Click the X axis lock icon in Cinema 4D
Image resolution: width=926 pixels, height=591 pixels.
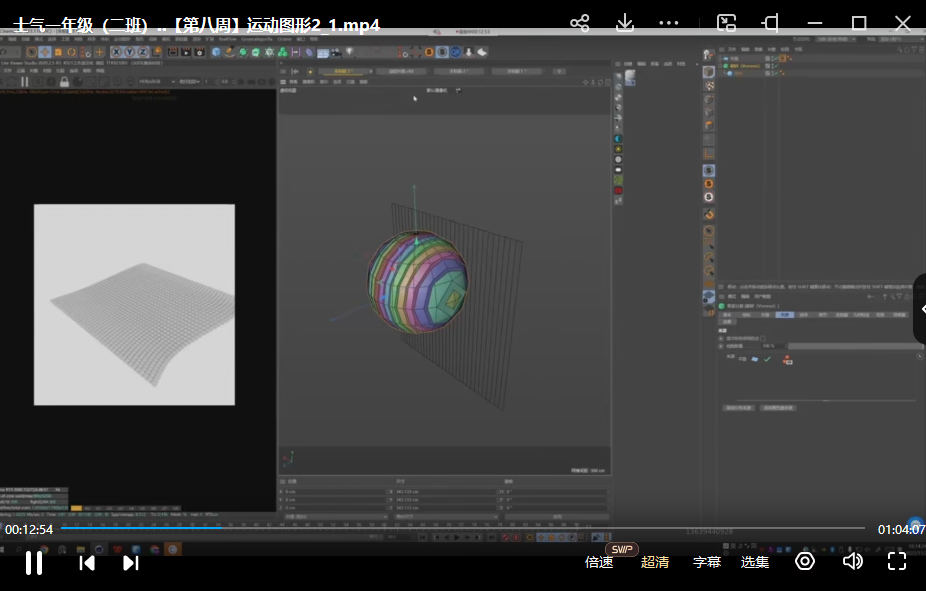(x=116, y=52)
